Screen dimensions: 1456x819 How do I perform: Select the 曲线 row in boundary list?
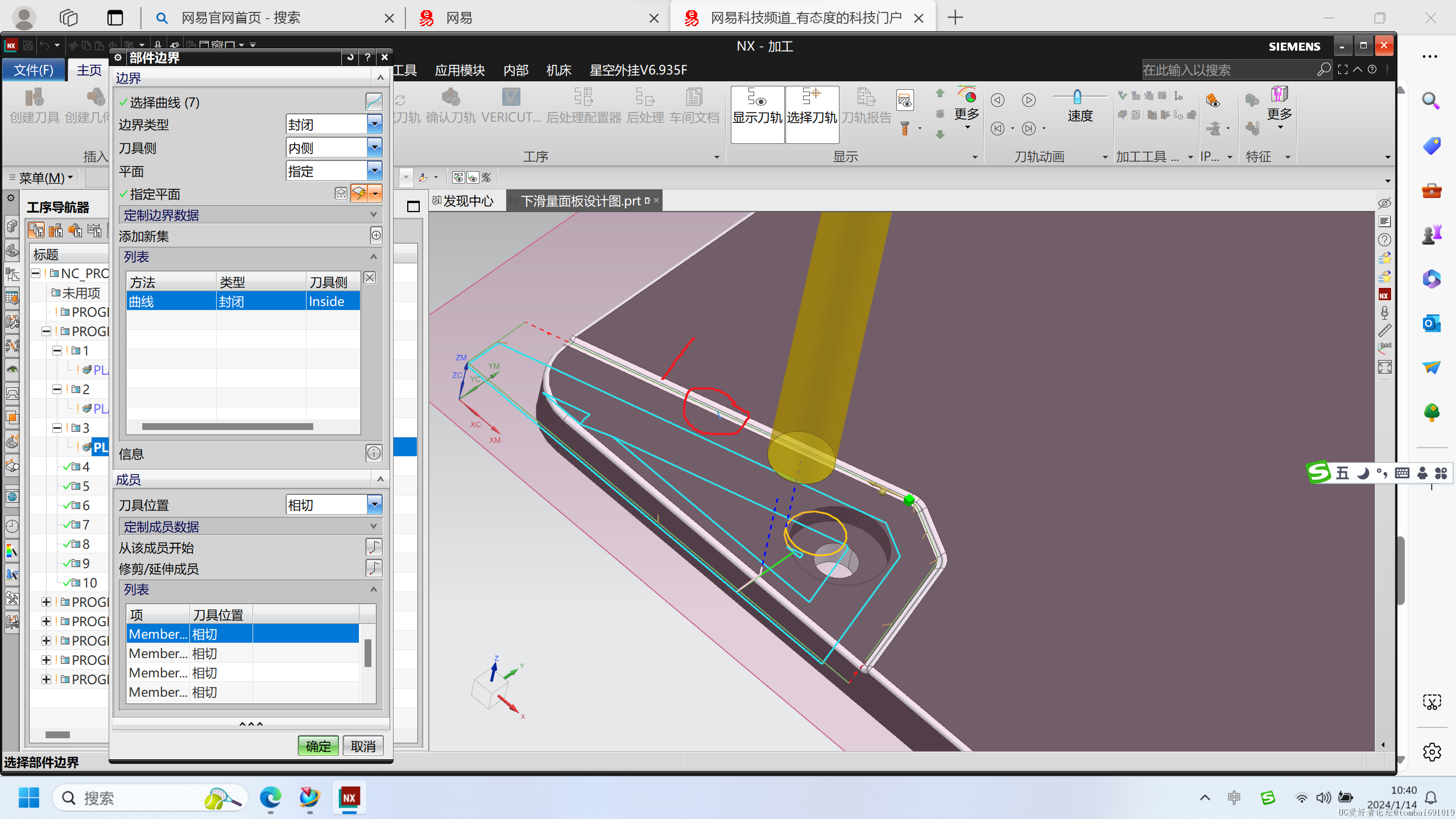pyautogui.click(x=243, y=301)
